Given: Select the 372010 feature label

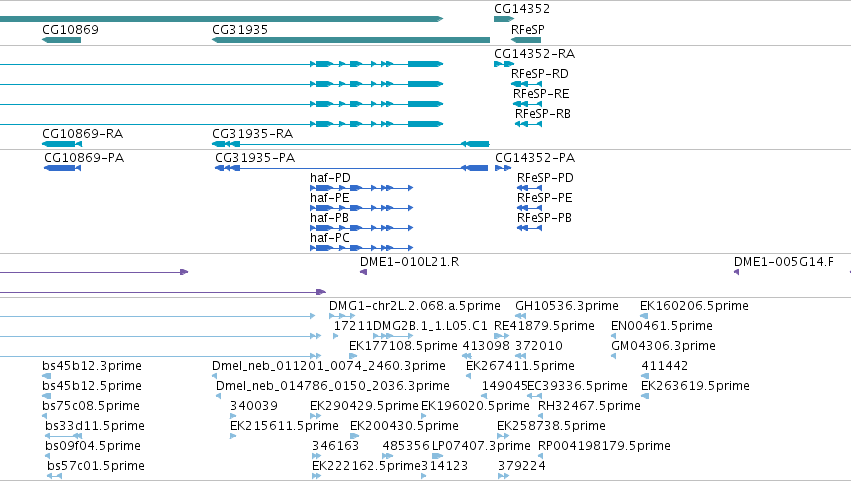Looking at the screenshot, I should pyautogui.click(x=539, y=346).
